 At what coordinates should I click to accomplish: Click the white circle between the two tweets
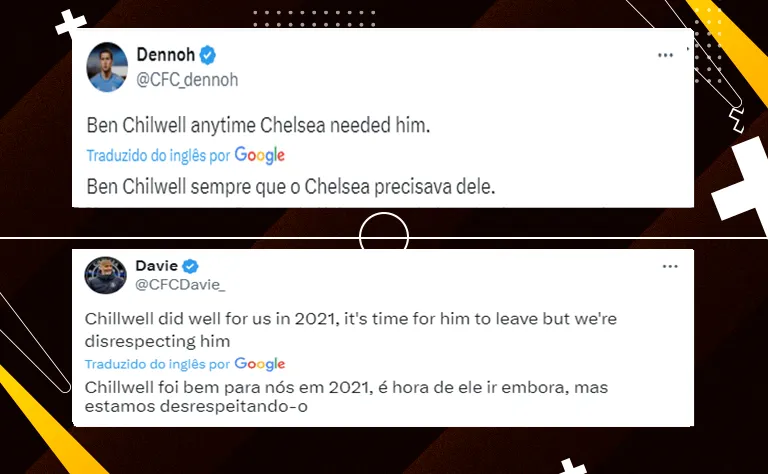click(x=384, y=238)
